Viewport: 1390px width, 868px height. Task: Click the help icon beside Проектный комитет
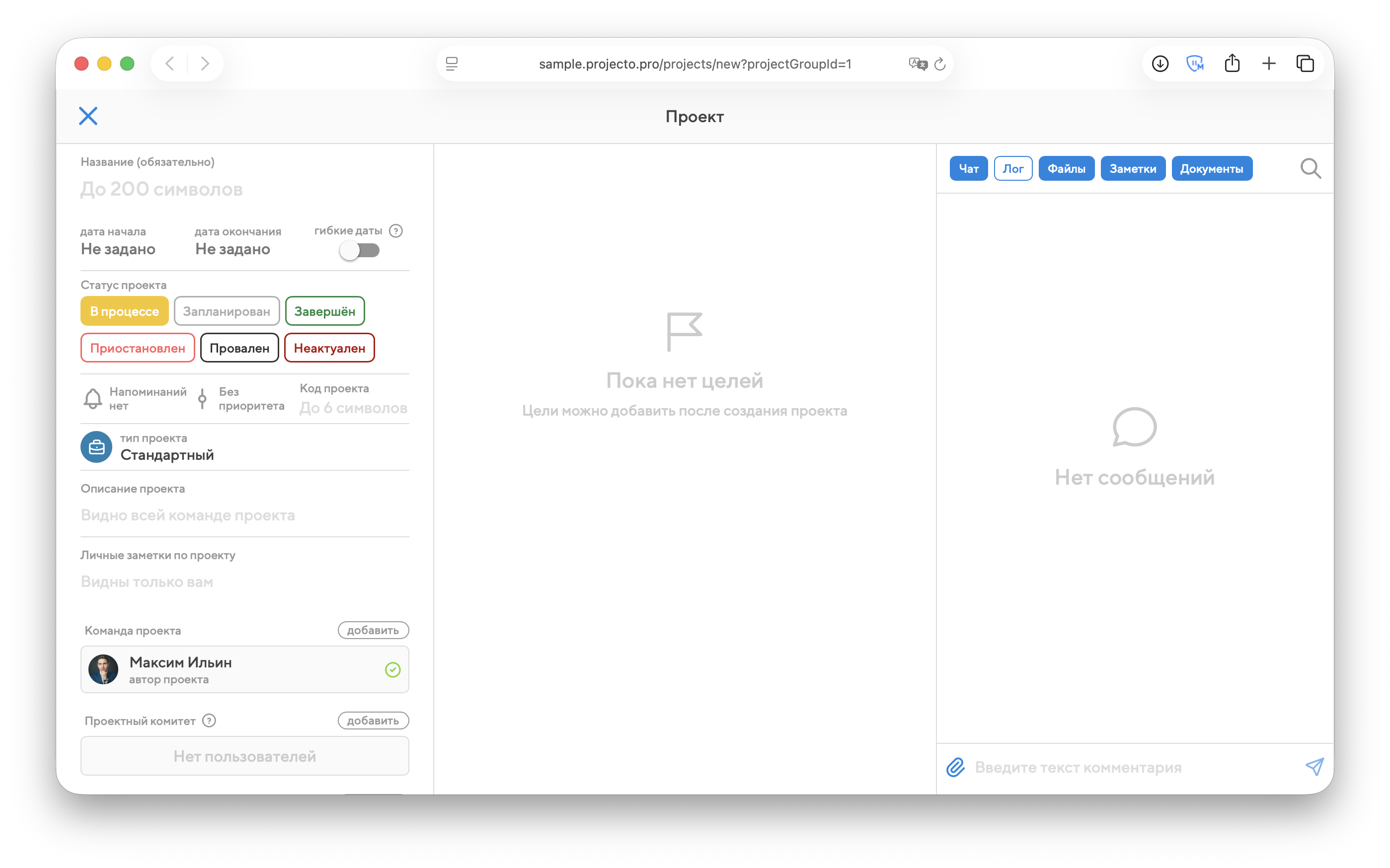[209, 721]
